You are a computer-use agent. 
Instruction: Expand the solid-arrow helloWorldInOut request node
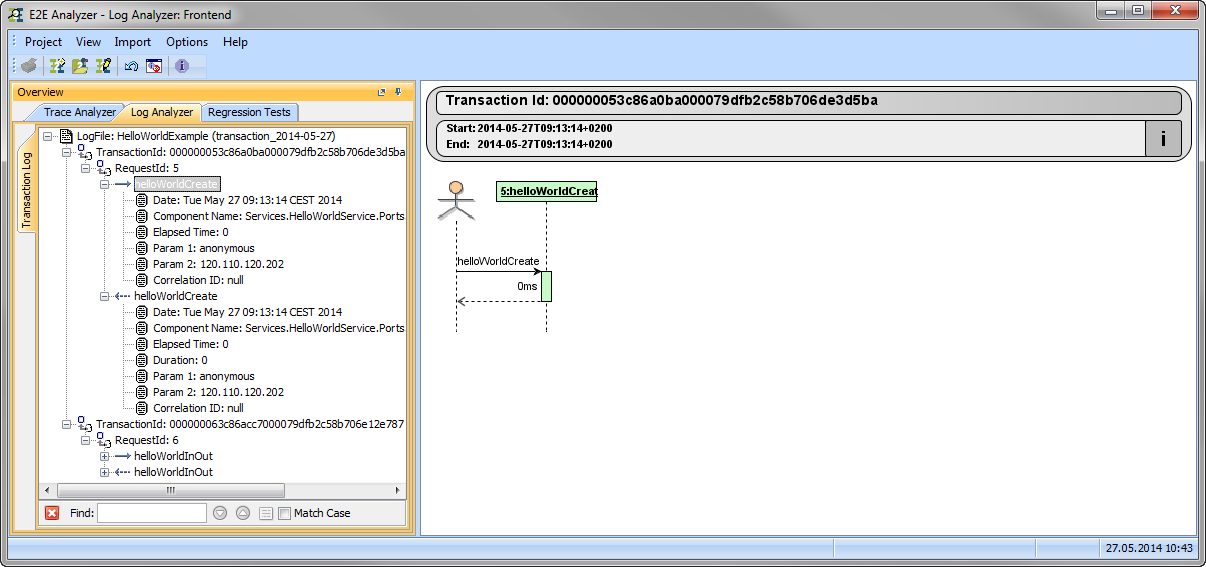click(105, 456)
